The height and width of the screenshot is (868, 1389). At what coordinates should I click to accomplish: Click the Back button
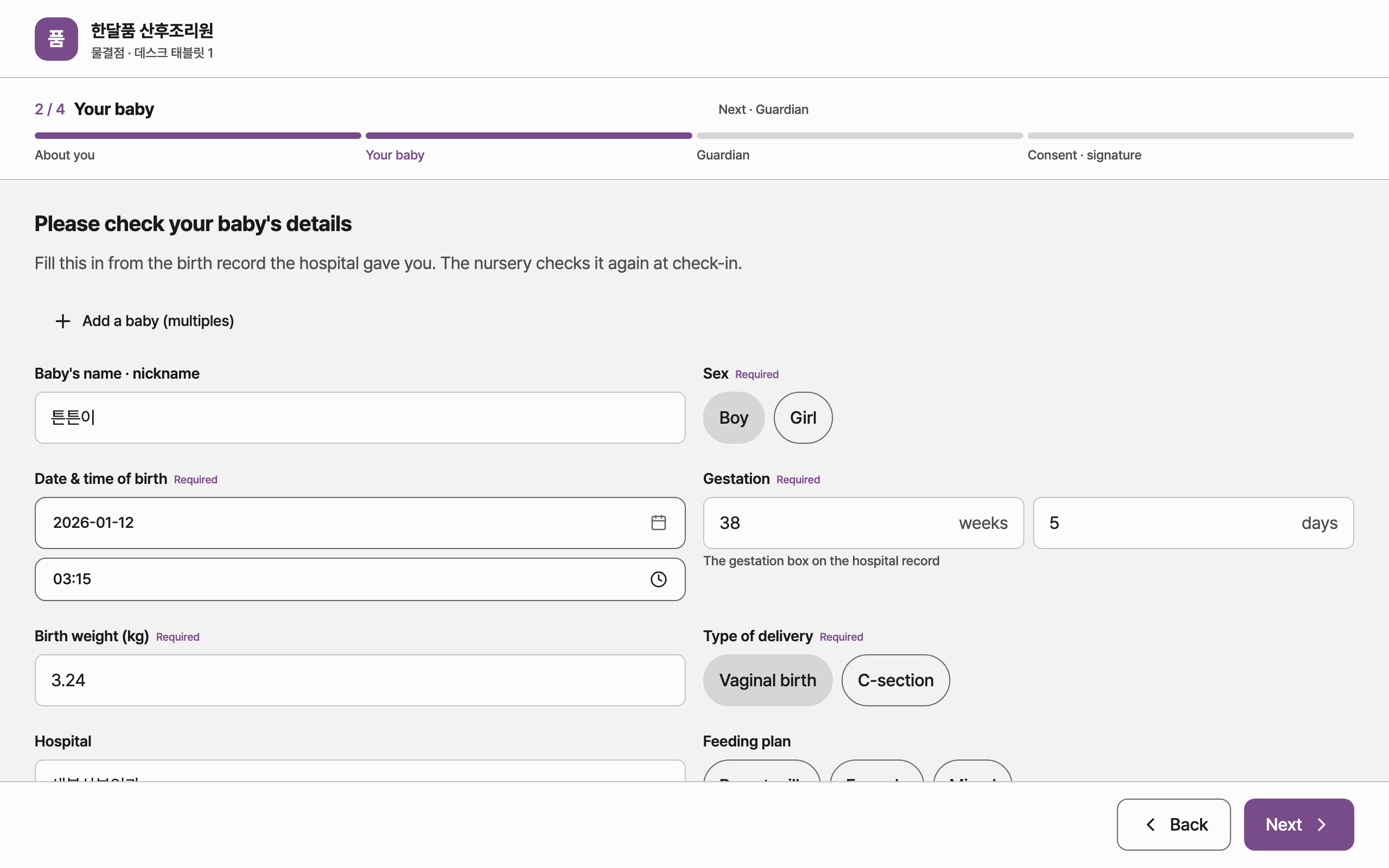[1173, 825]
